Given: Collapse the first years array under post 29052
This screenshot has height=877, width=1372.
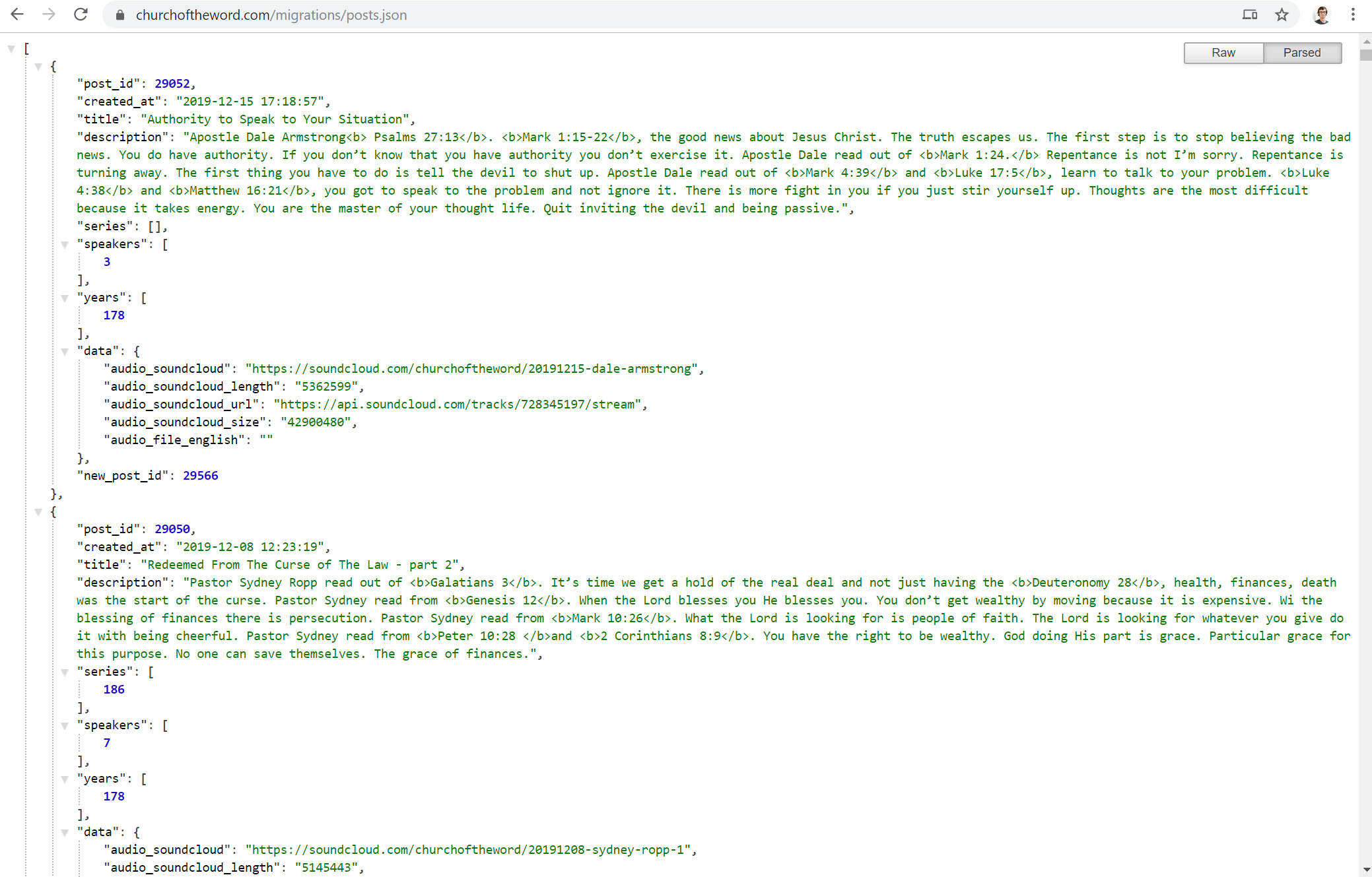Looking at the screenshot, I should [65, 298].
